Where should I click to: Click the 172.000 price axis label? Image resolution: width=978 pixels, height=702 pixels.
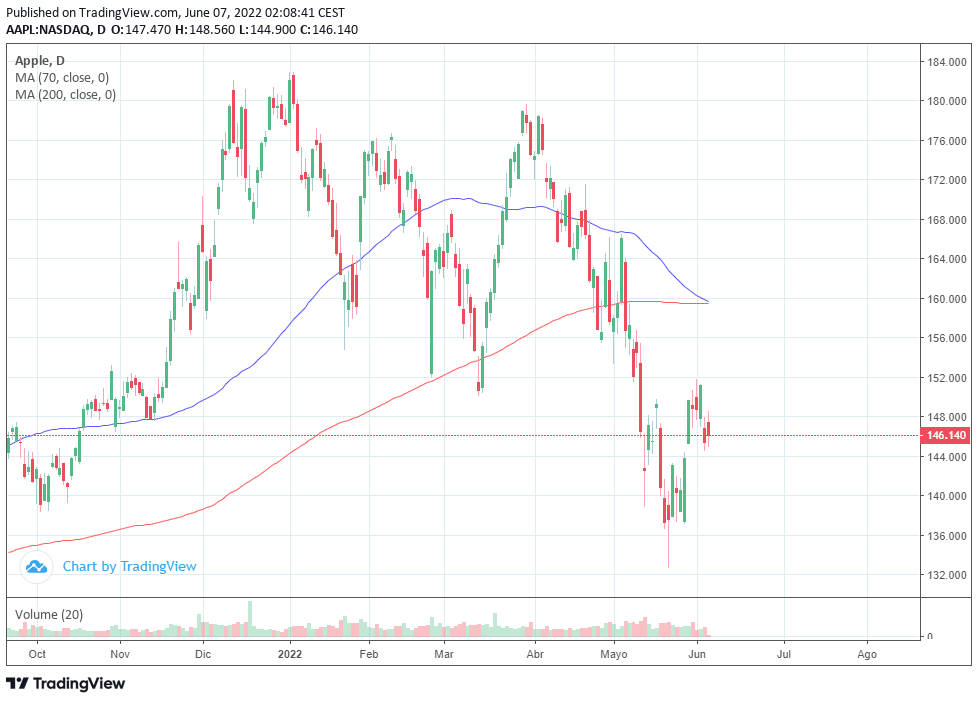pyautogui.click(x=947, y=180)
